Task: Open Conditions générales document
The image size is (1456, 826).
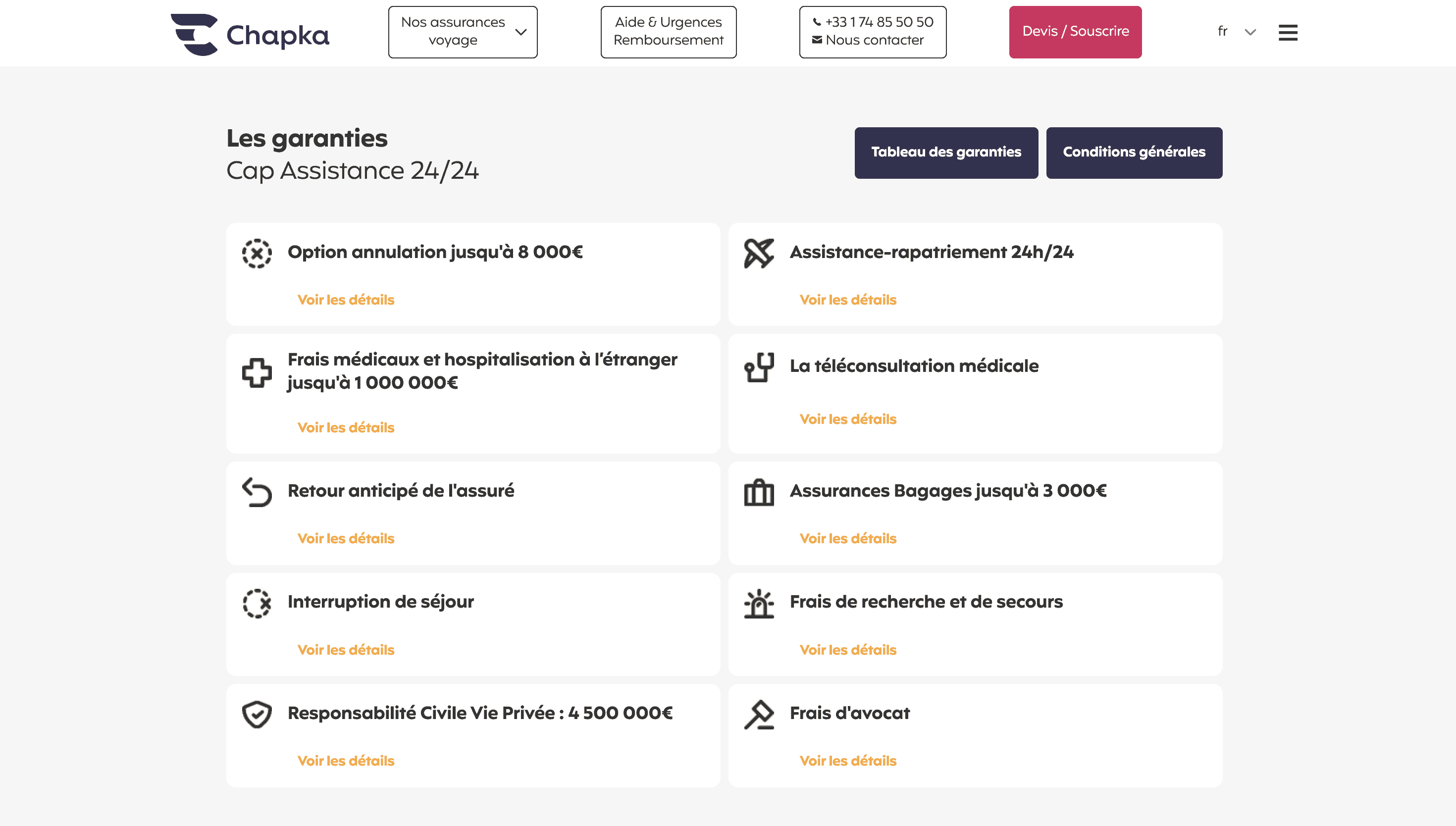Action: [1134, 152]
